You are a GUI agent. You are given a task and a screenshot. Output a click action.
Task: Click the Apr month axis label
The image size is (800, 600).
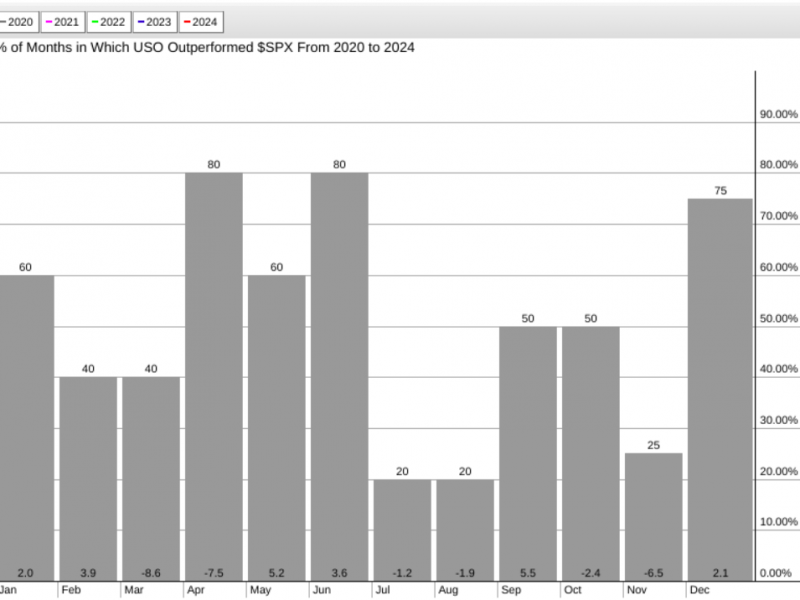pyautogui.click(x=196, y=590)
